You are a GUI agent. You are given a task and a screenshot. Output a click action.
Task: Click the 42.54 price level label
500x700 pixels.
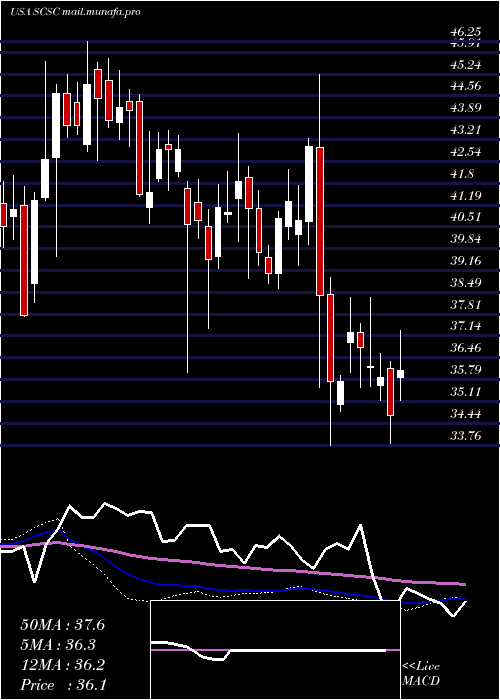466,152
